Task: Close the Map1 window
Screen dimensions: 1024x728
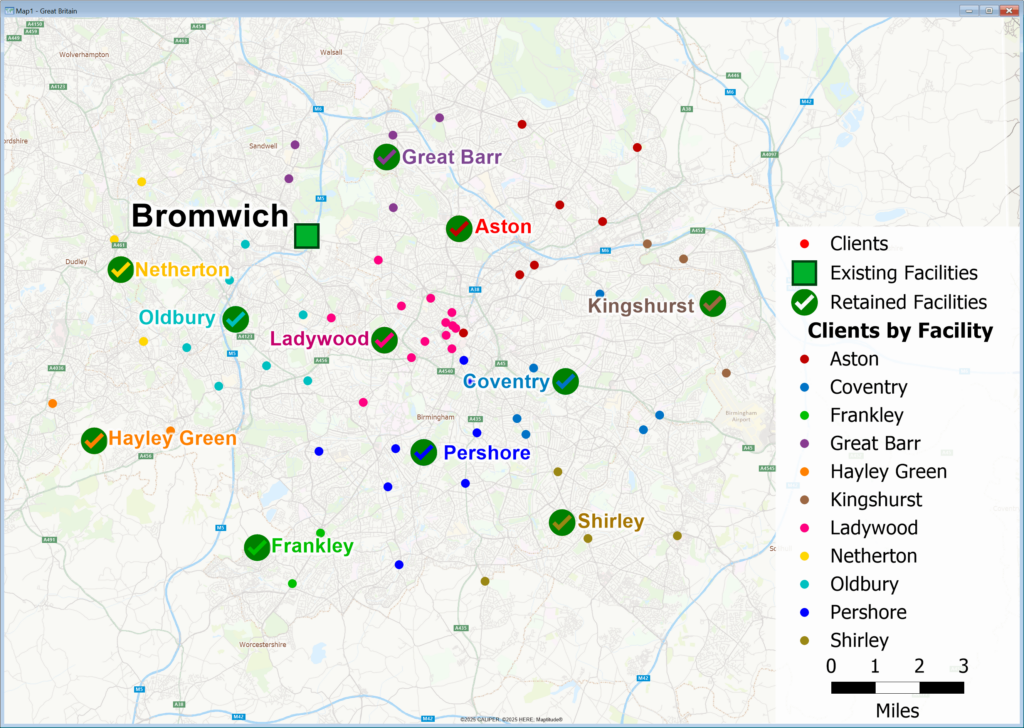Action: point(1009,10)
